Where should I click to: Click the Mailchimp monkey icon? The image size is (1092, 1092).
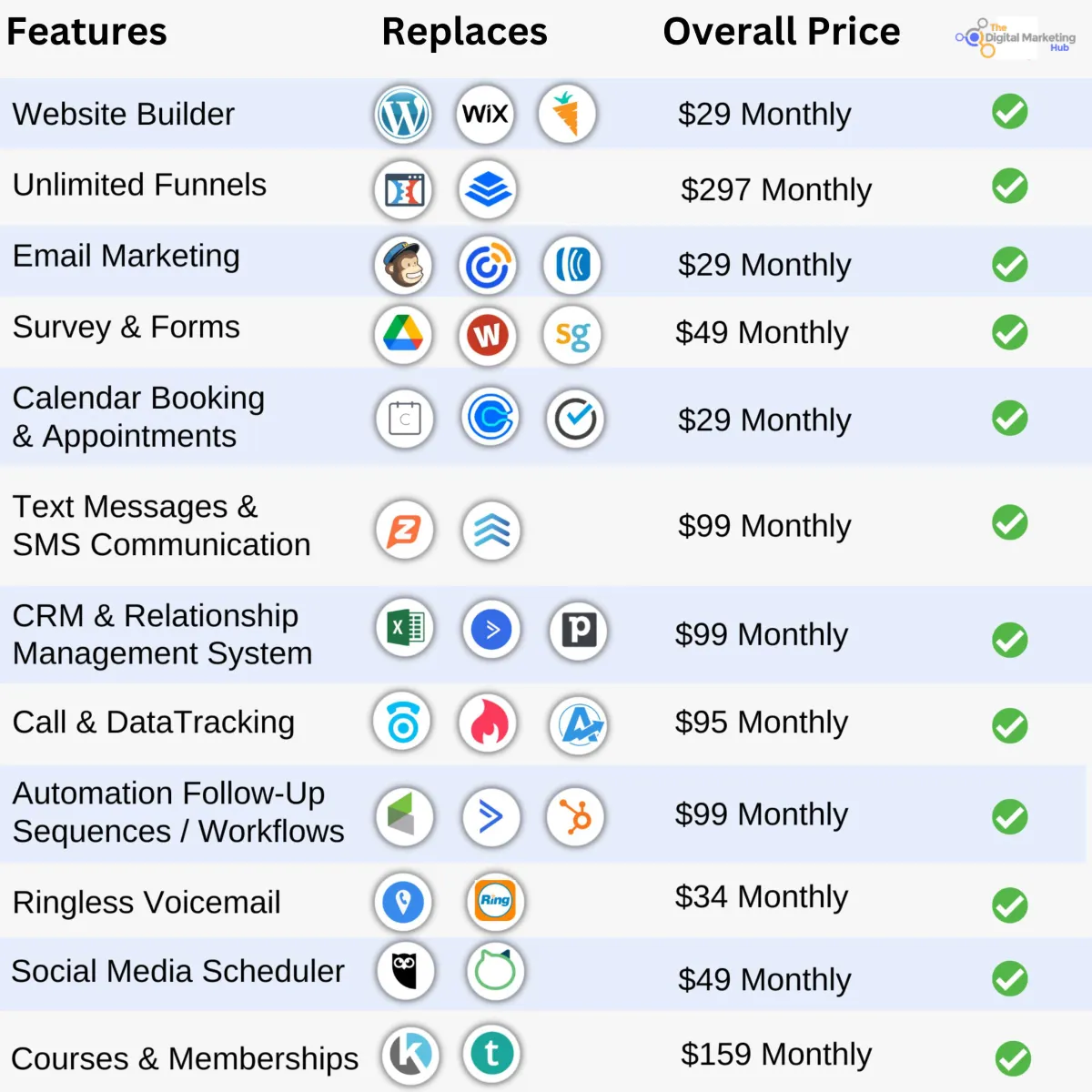point(403,266)
